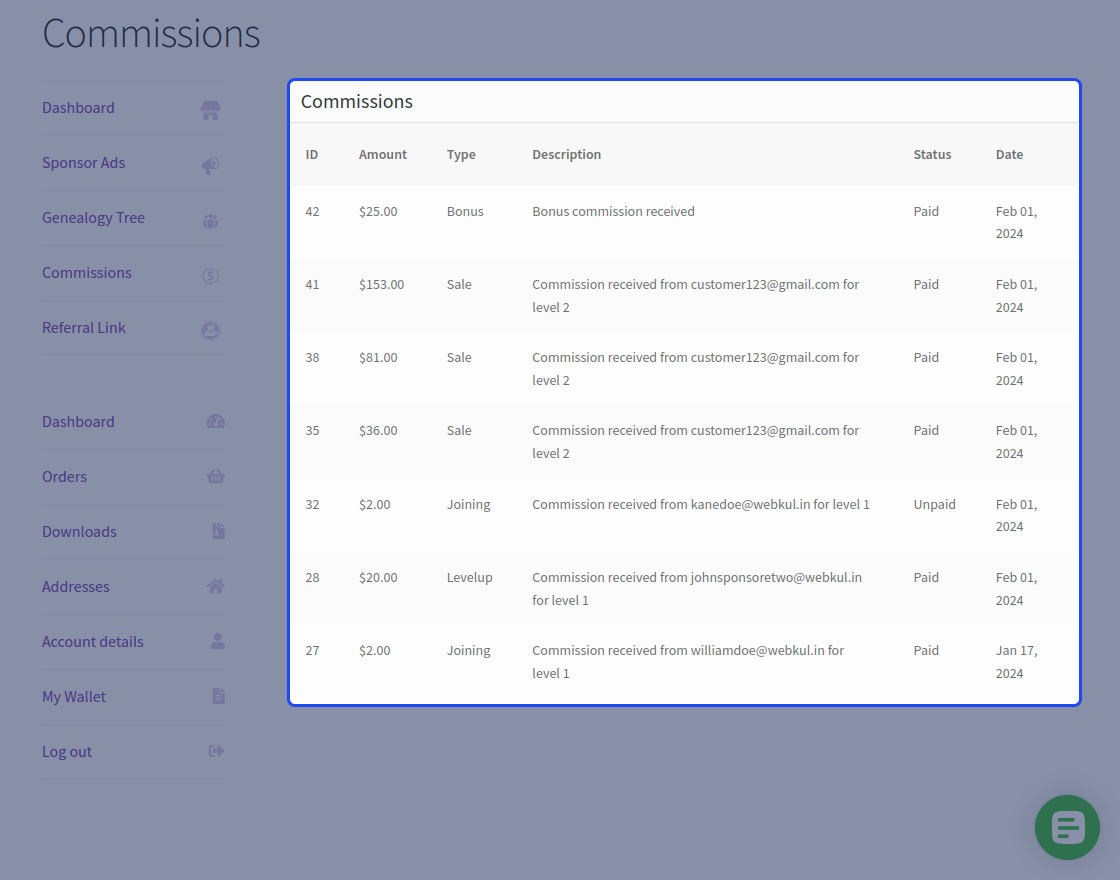Click the dollar coin icon beside Commissions
Viewport: 1120px width, 880px height.
[210, 275]
